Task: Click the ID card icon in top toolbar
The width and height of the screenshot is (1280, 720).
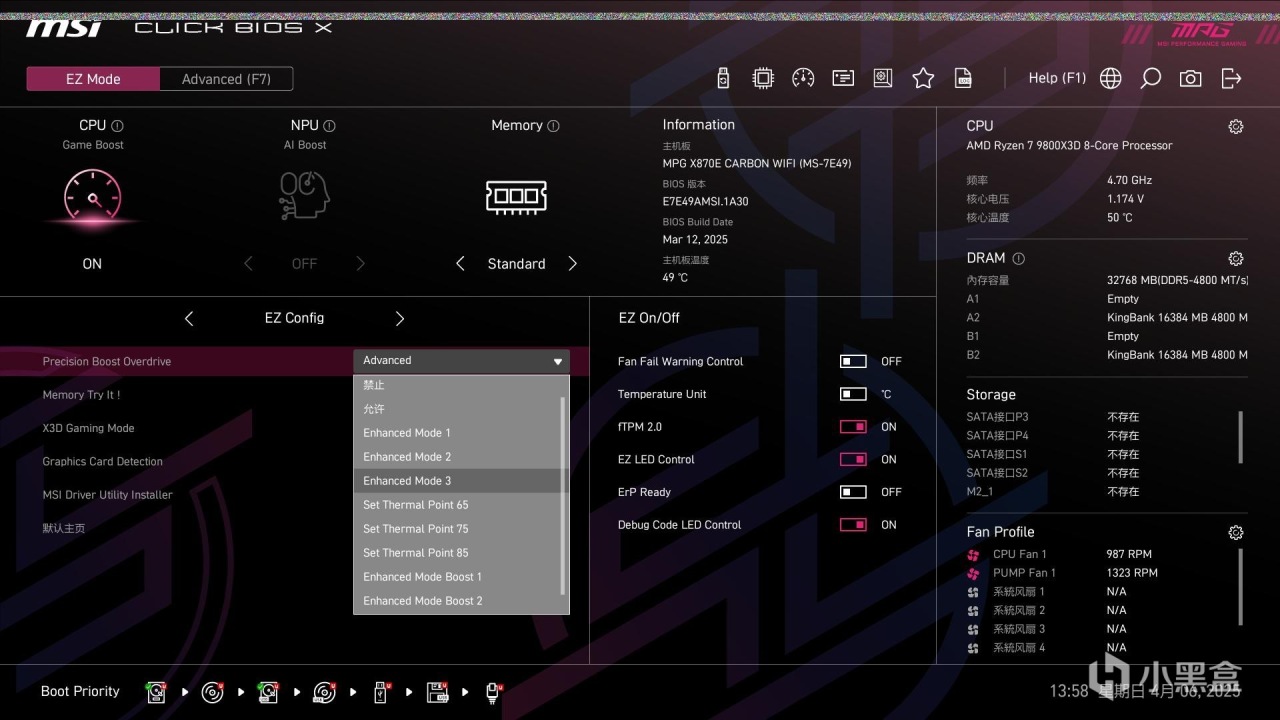Action: point(843,78)
